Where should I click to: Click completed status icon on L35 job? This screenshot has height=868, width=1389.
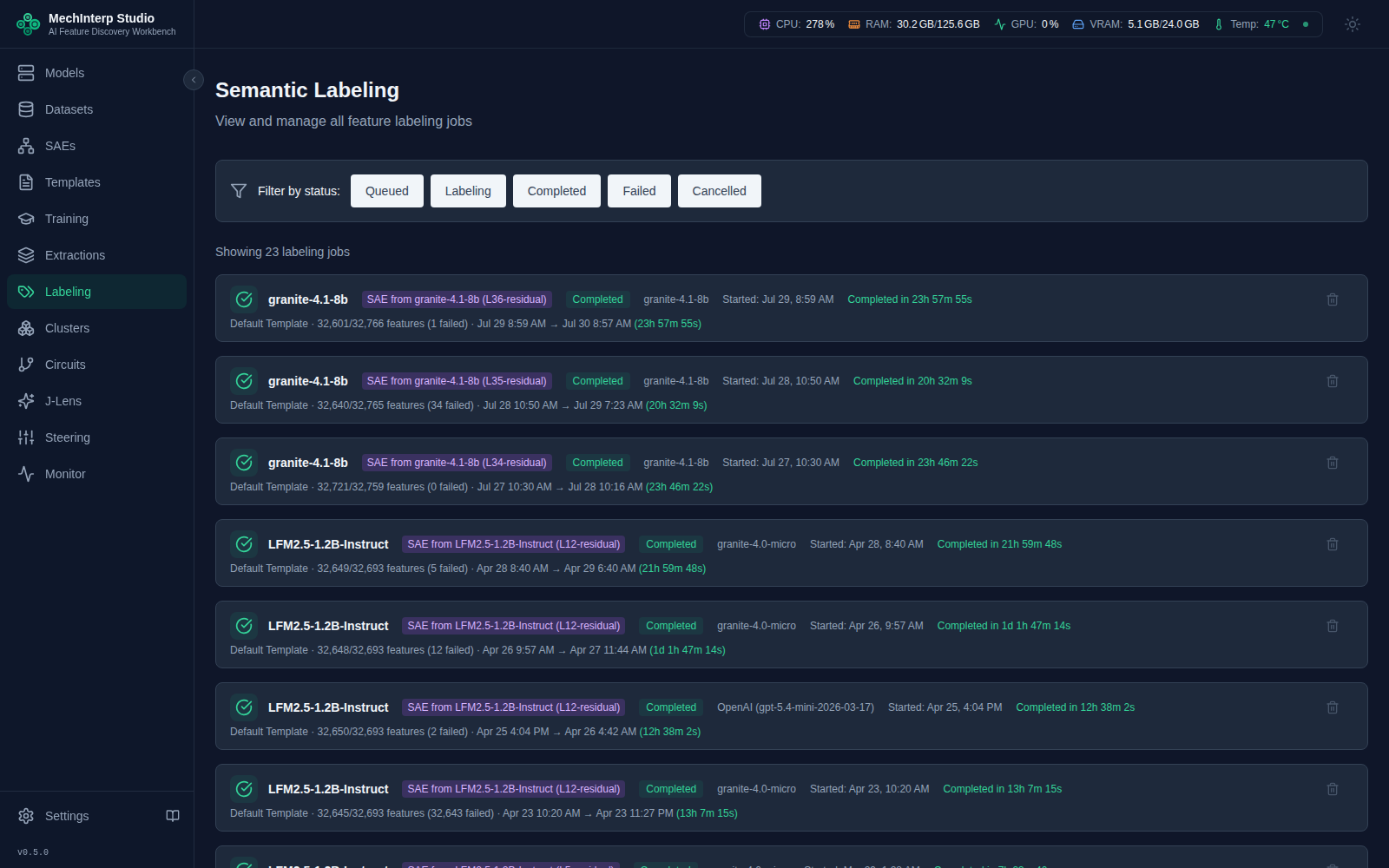[244, 381]
